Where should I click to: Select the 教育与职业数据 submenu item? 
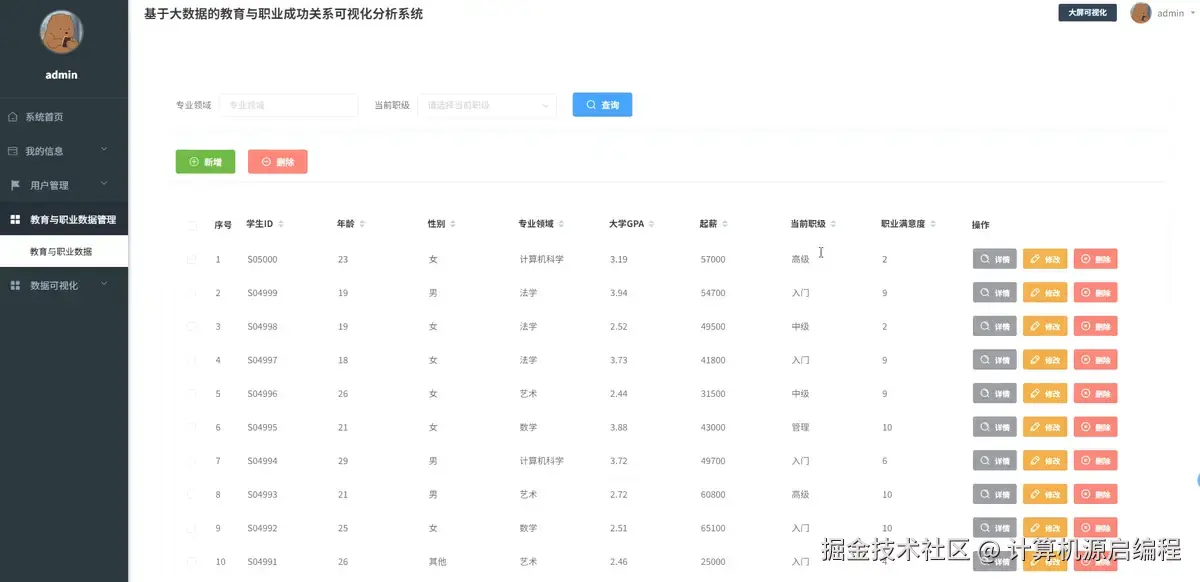(64, 252)
